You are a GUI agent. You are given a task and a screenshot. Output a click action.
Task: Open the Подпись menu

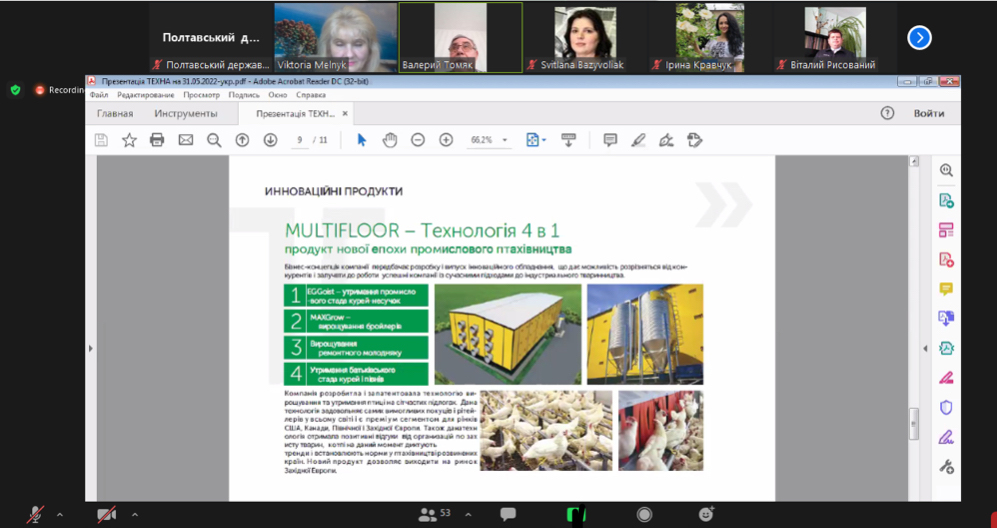click(x=244, y=95)
